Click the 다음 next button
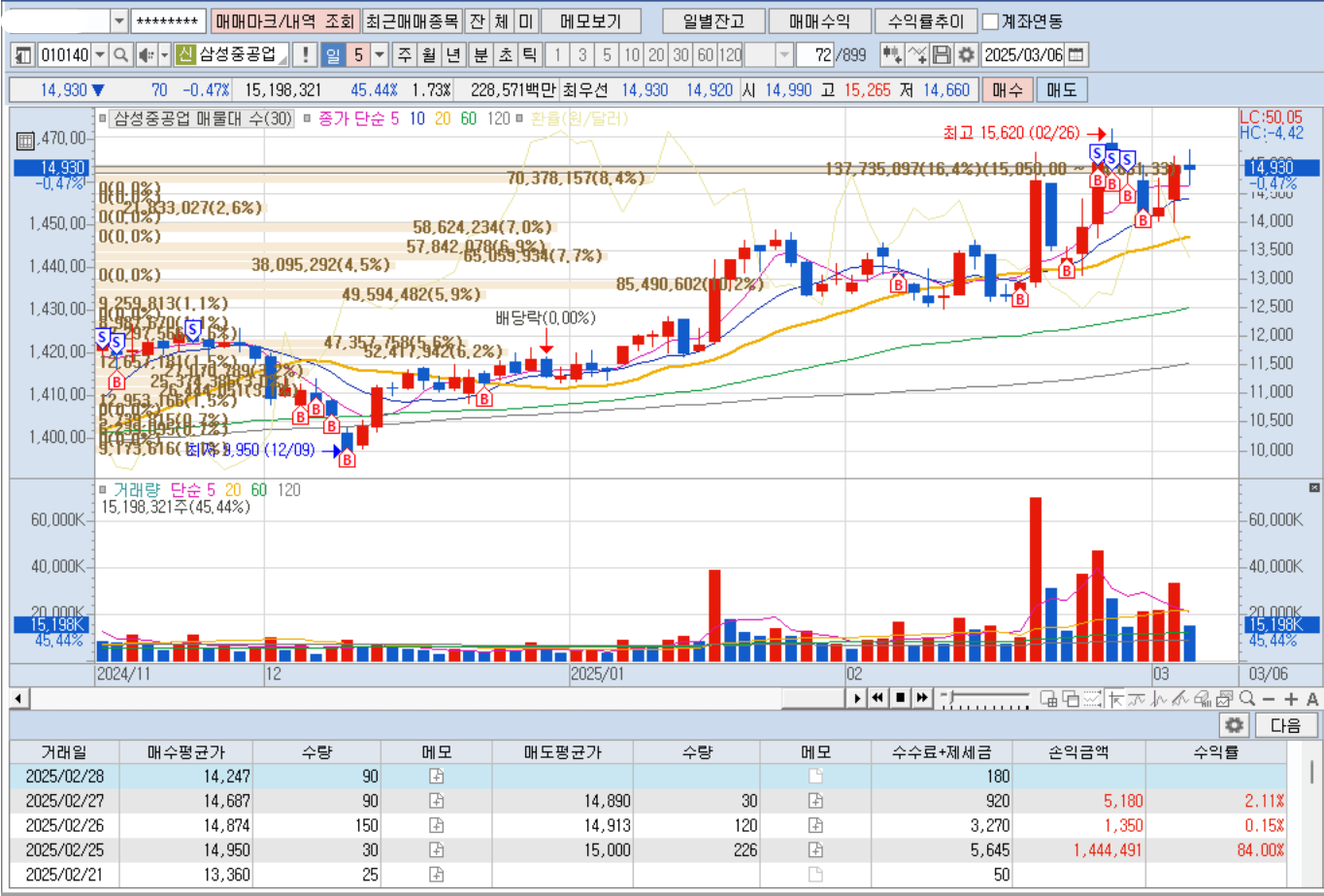 tap(1285, 725)
